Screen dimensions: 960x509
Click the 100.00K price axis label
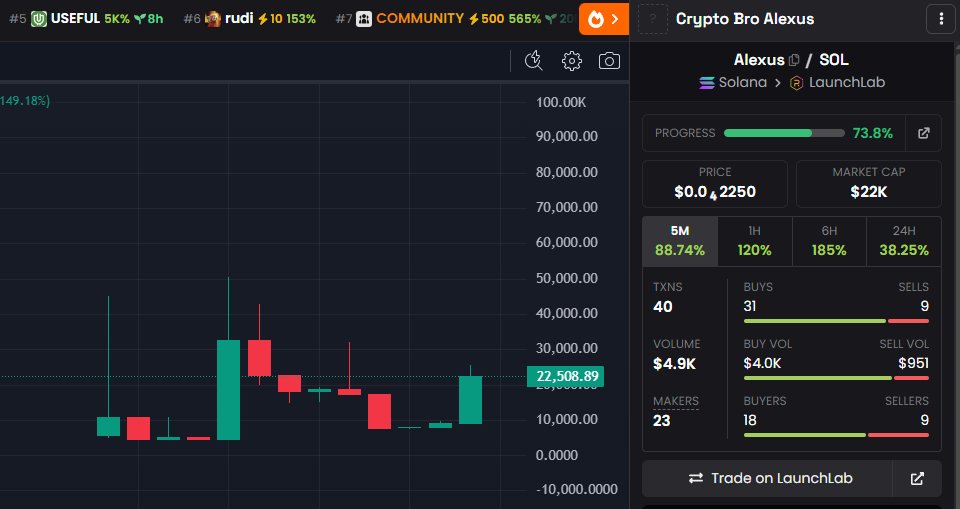pyautogui.click(x=561, y=102)
